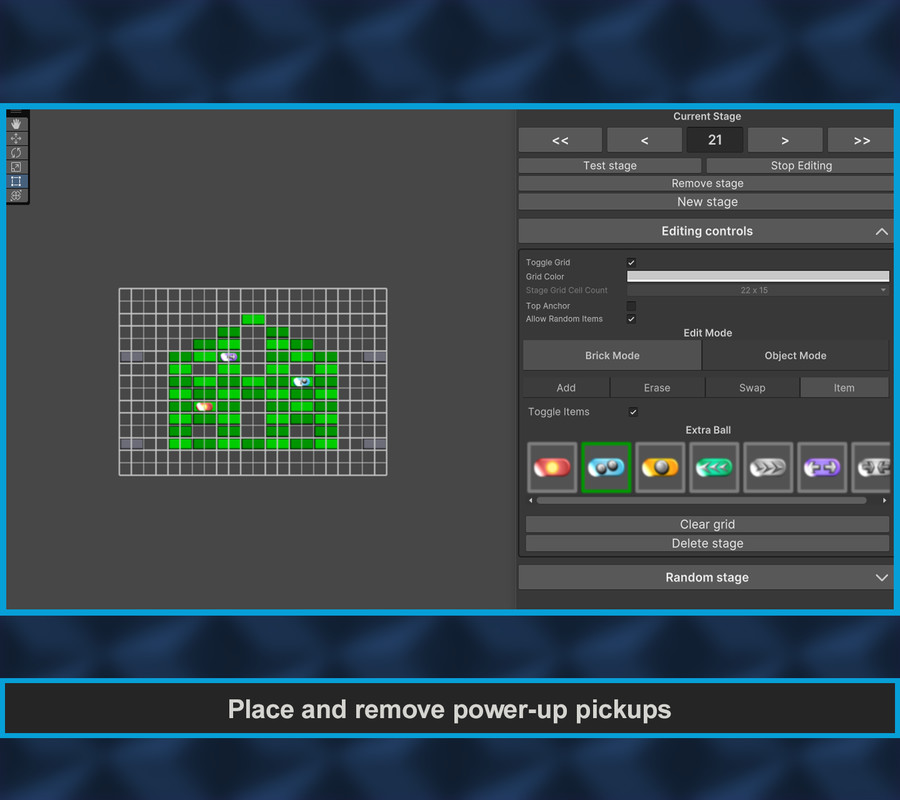Image resolution: width=900 pixels, height=800 pixels.
Task: Activate the Rotate tool
Action: coord(16,152)
